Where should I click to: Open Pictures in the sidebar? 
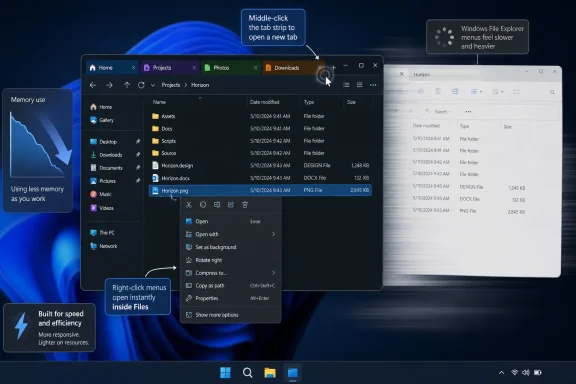coord(103,181)
